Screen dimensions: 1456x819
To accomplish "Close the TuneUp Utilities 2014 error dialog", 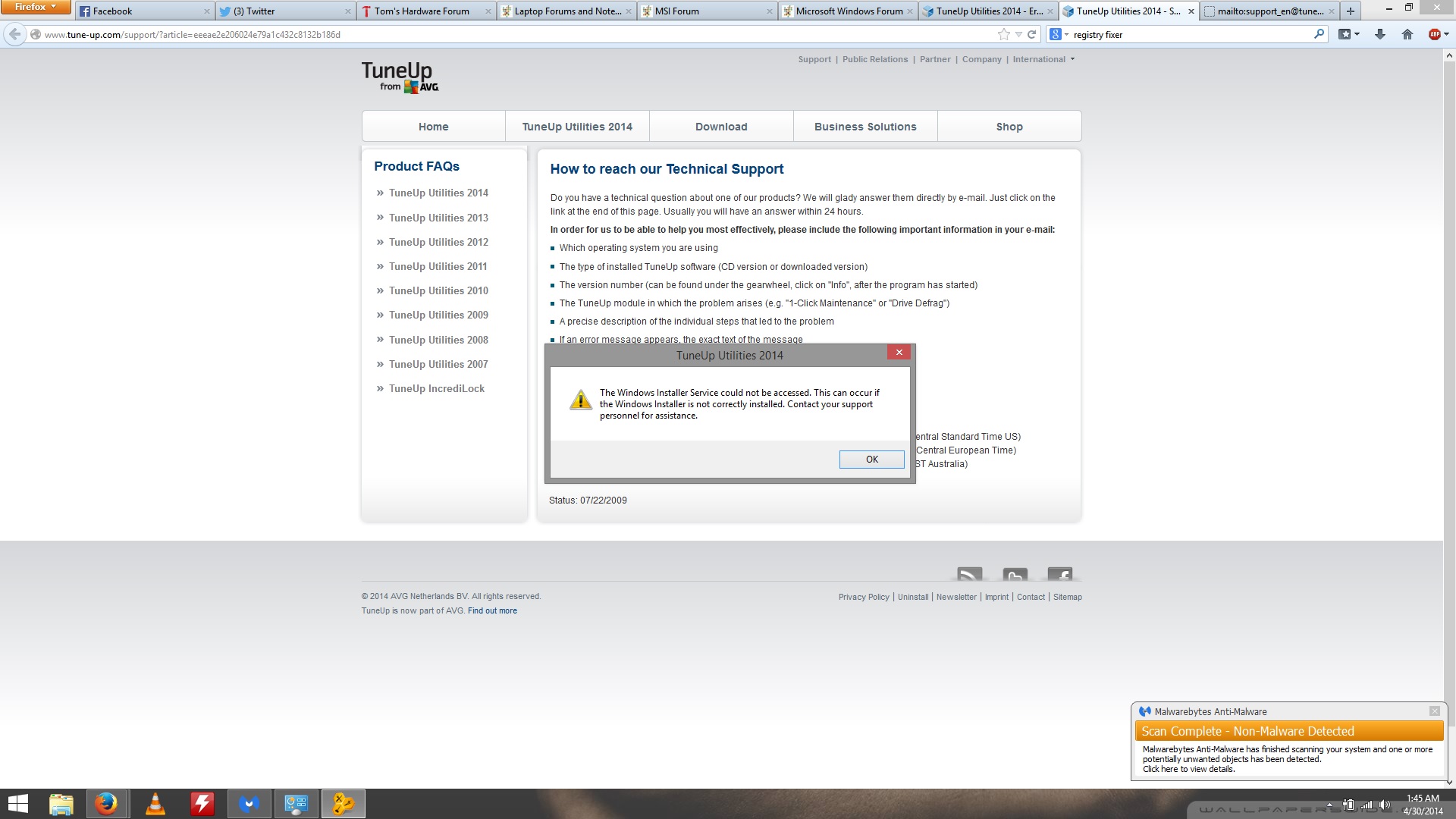I will point(899,353).
